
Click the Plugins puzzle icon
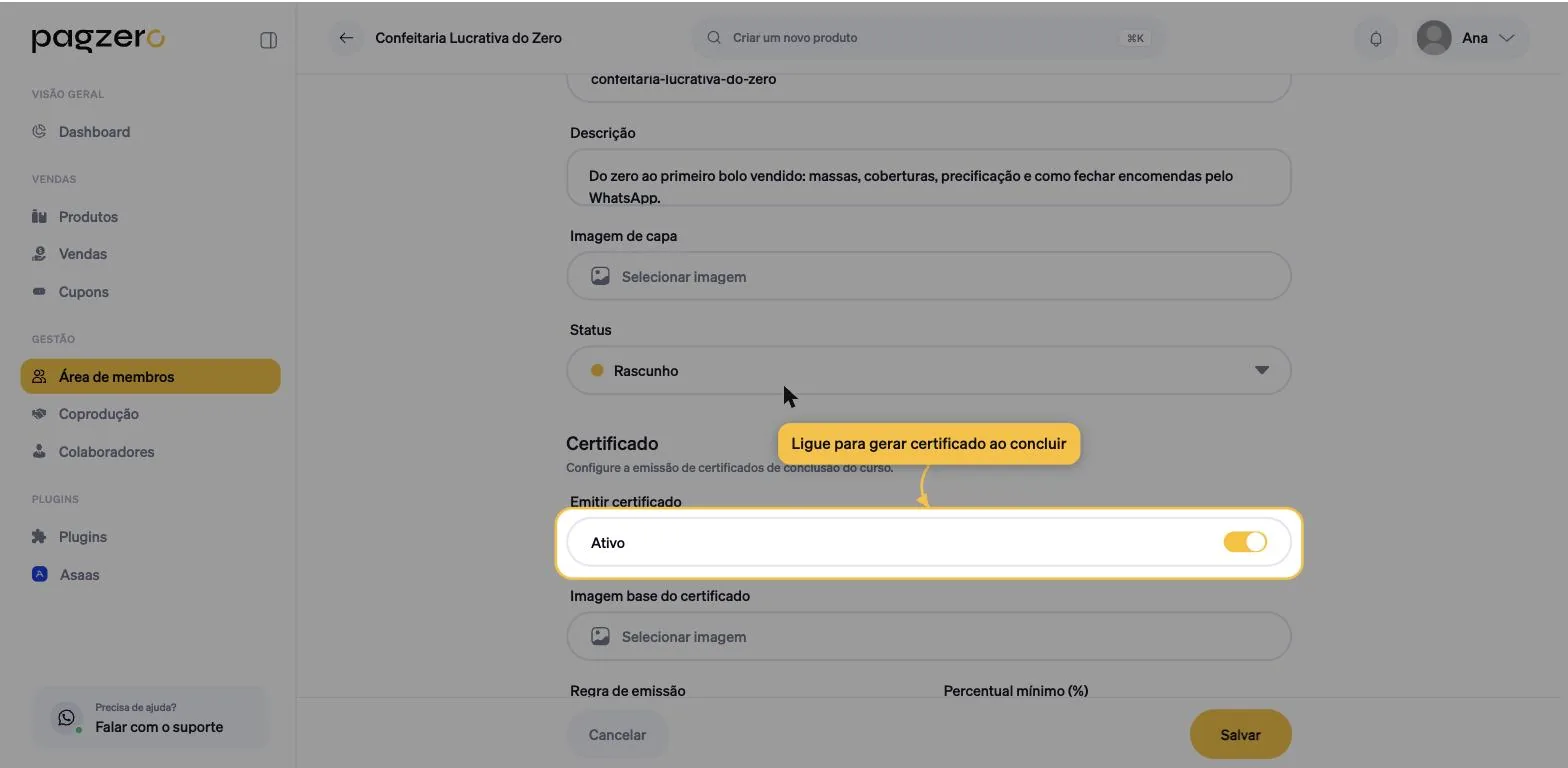coord(39,536)
